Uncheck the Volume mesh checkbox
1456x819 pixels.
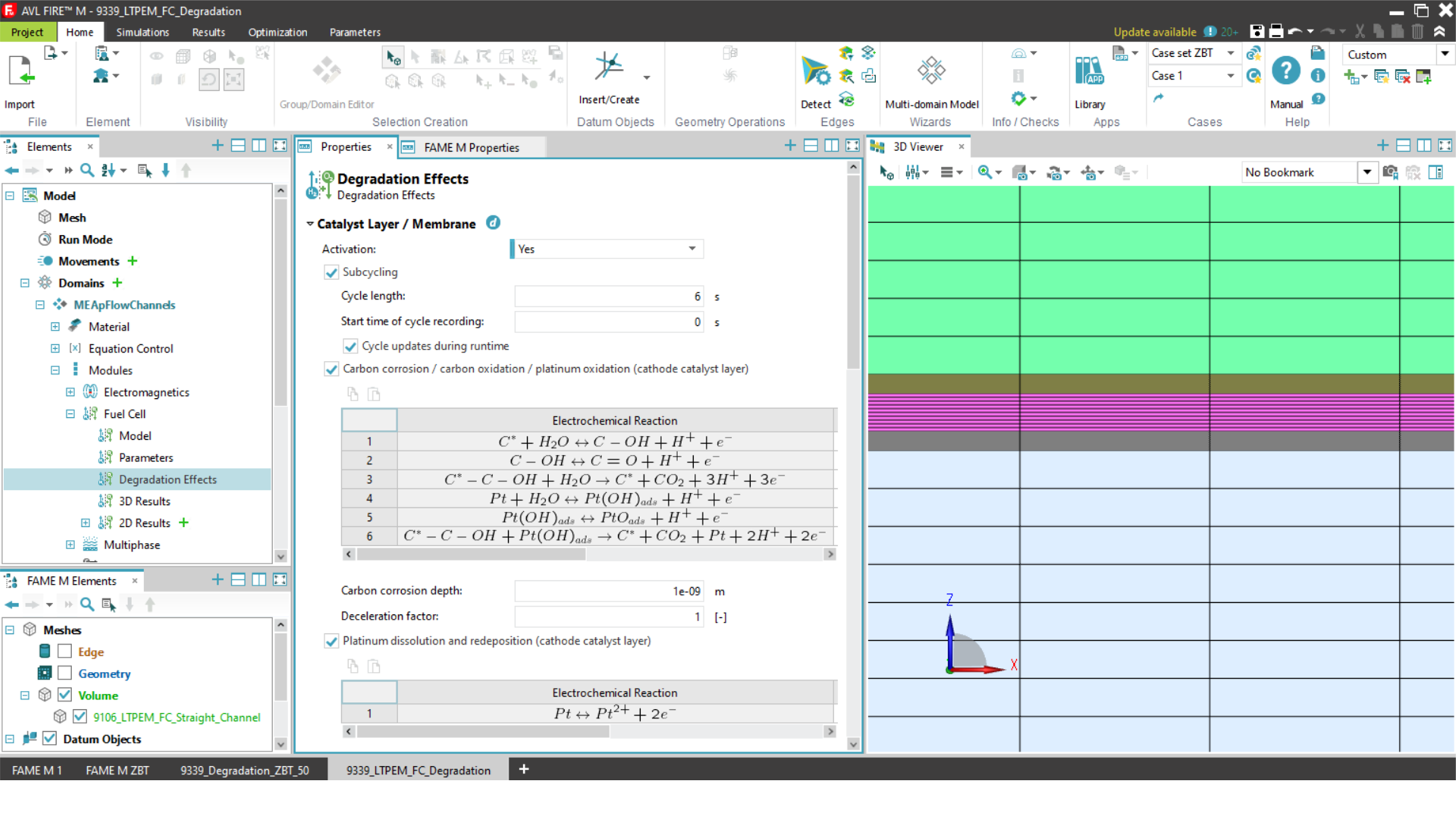[x=65, y=695]
